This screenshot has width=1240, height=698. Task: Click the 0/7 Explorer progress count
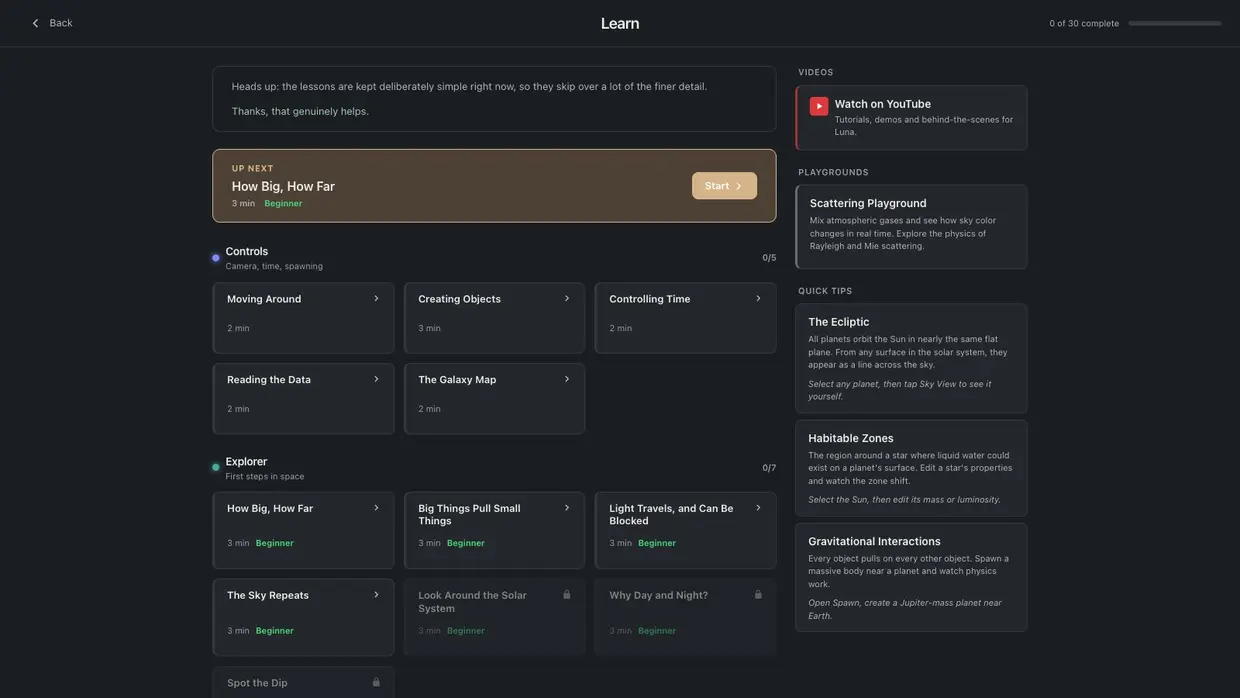(769, 468)
